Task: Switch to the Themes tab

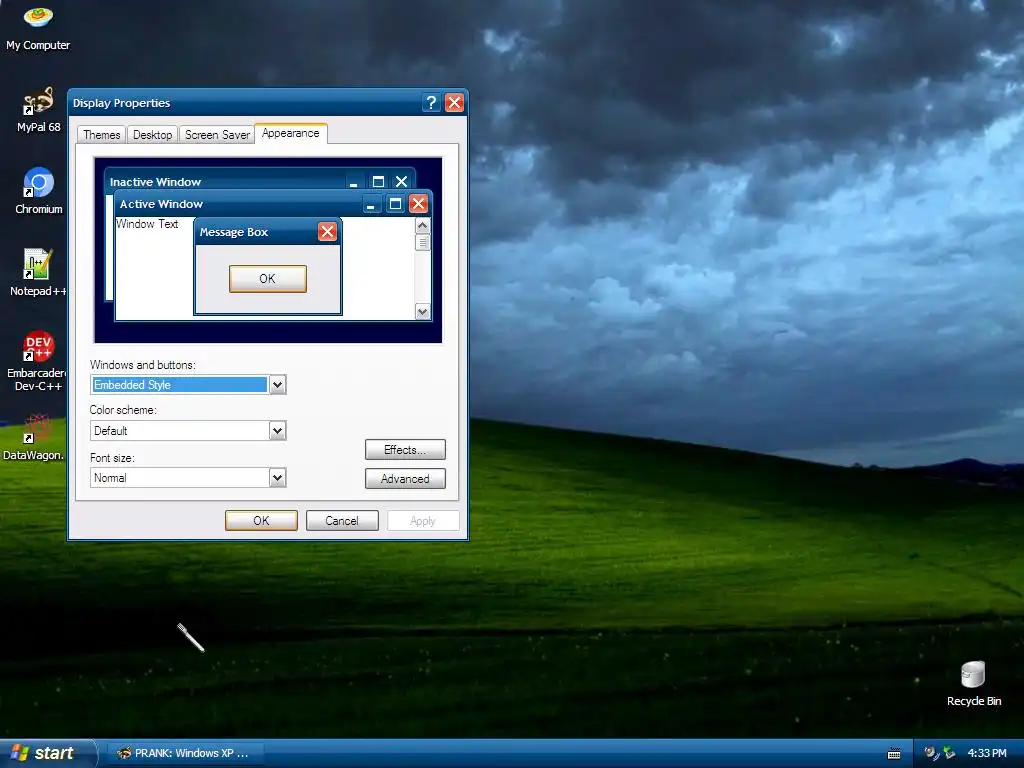Action: click(101, 135)
